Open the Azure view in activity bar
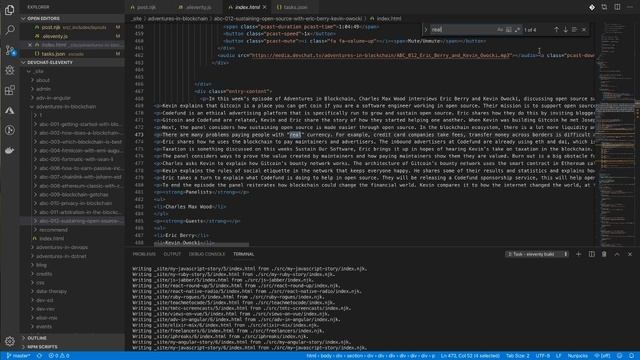Image resolution: width=640 pixels, height=360 pixels. pyautogui.click(x=10, y=110)
